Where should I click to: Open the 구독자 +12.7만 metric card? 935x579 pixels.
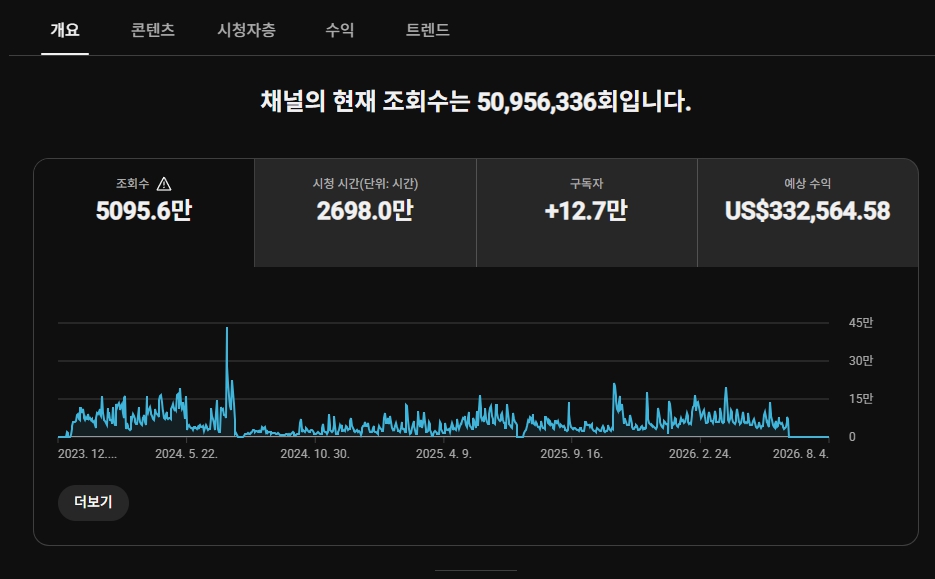click(x=587, y=213)
